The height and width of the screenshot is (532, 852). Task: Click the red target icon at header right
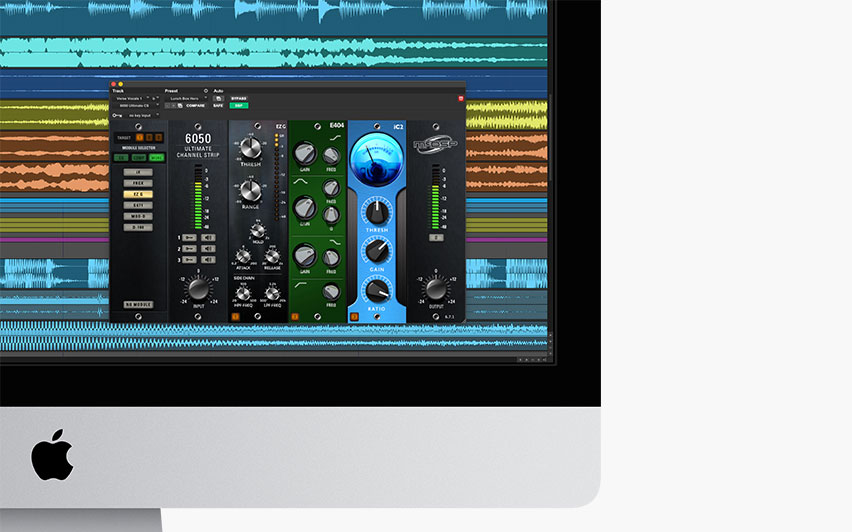tap(461, 98)
